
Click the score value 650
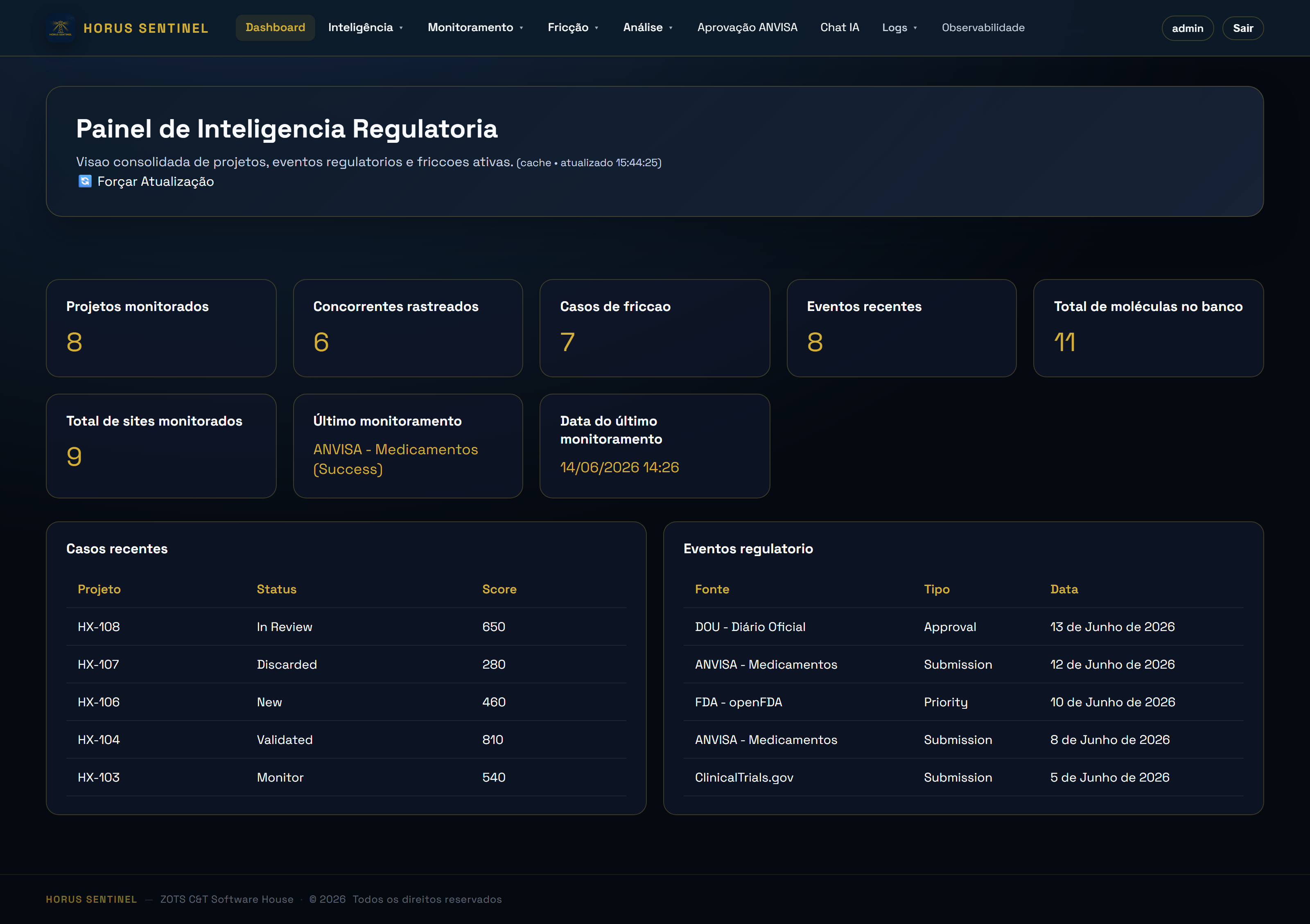494,627
